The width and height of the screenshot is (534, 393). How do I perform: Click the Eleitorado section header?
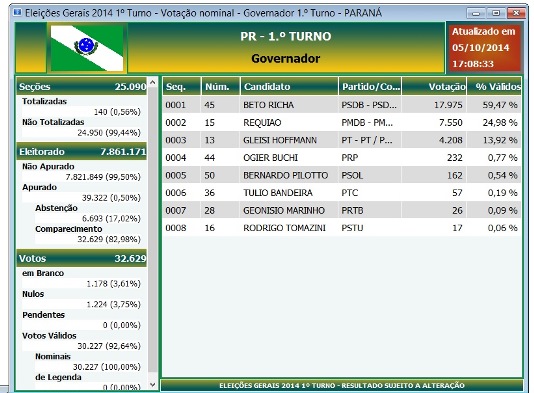point(82,152)
